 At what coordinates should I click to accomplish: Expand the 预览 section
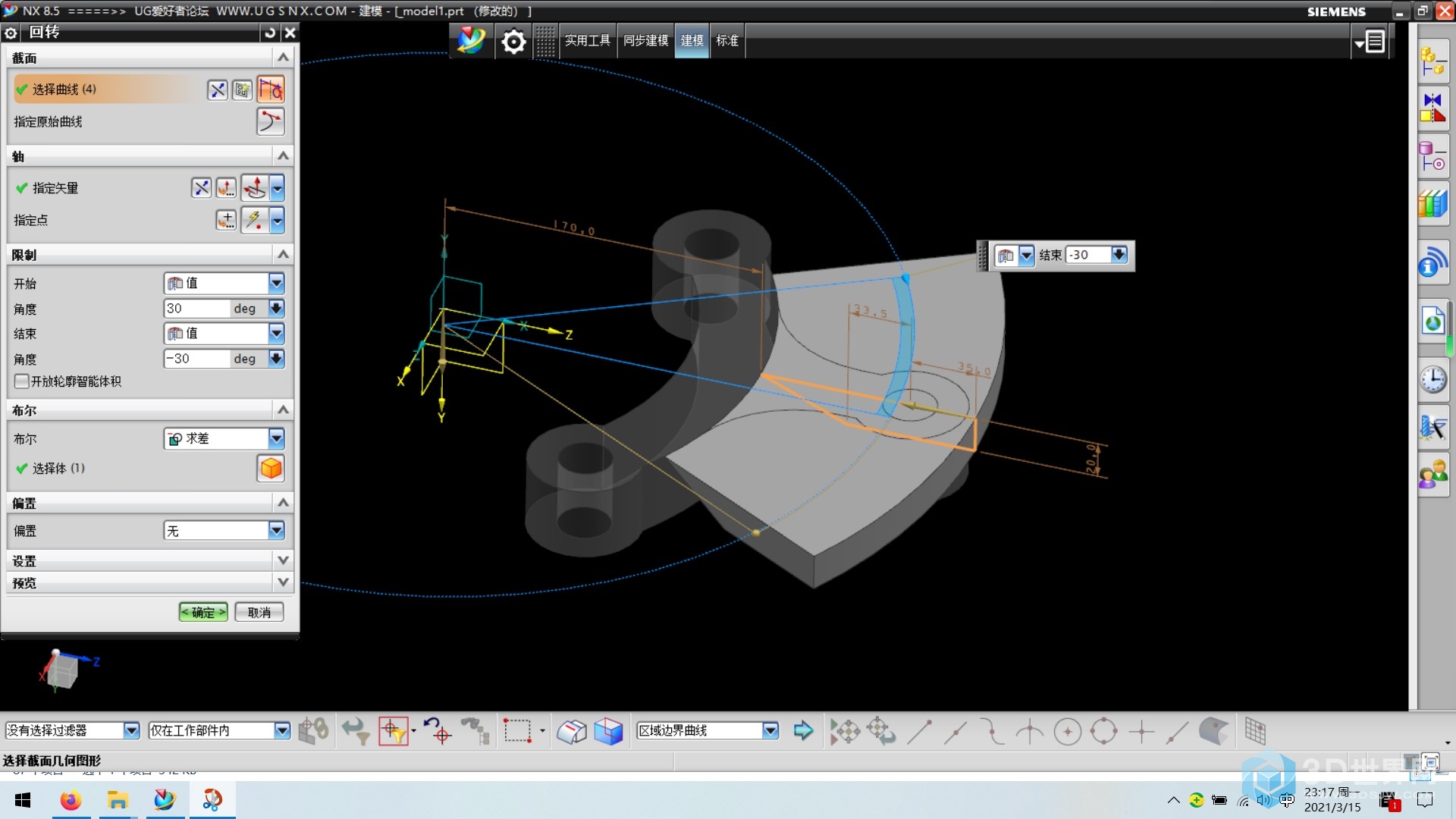click(x=283, y=582)
